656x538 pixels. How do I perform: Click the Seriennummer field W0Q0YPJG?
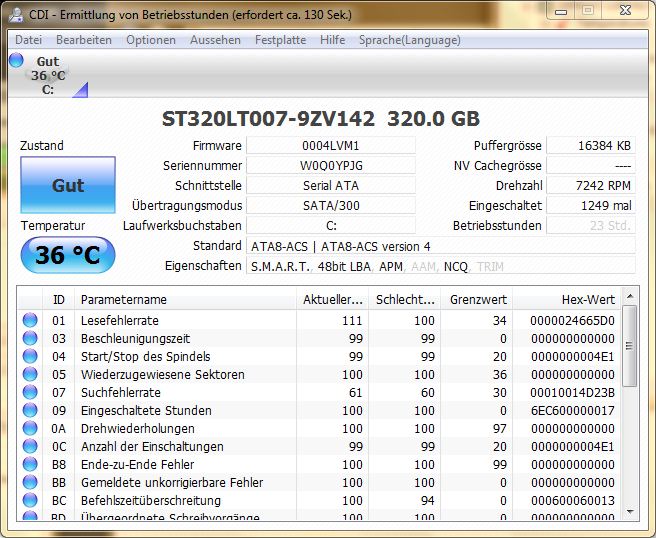click(x=331, y=166)
